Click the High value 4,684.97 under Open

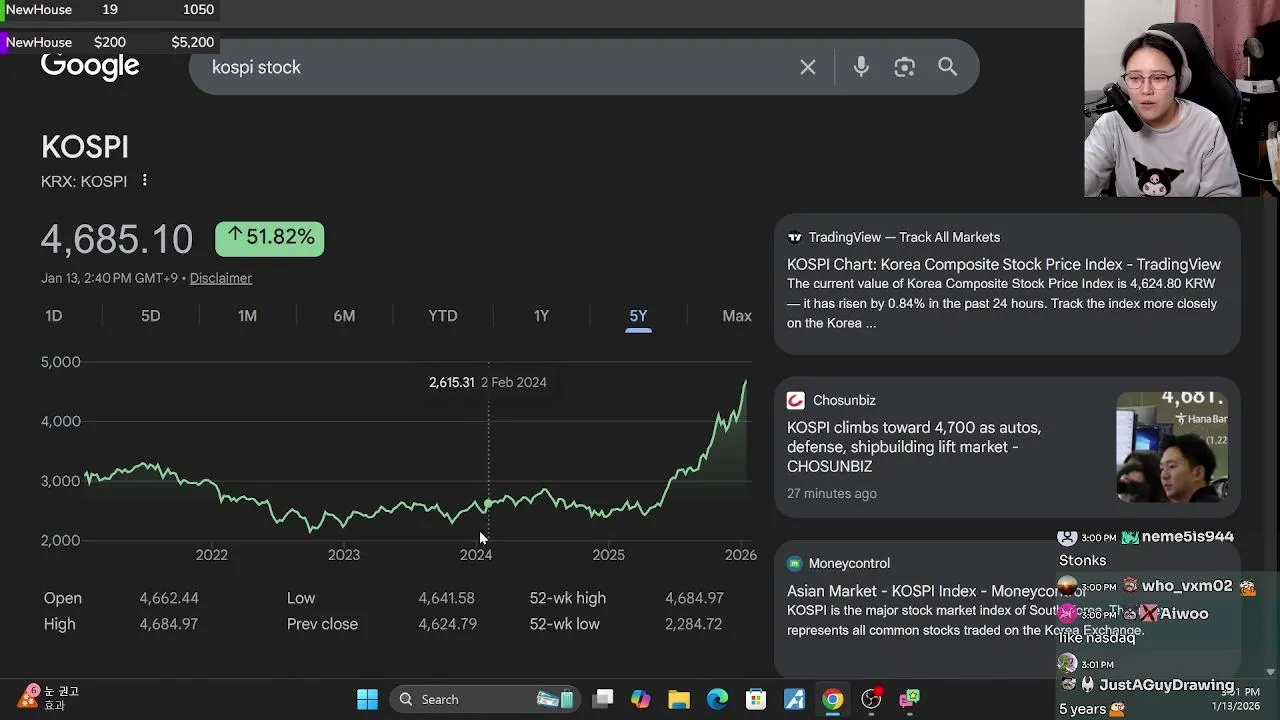pos(169,624)
